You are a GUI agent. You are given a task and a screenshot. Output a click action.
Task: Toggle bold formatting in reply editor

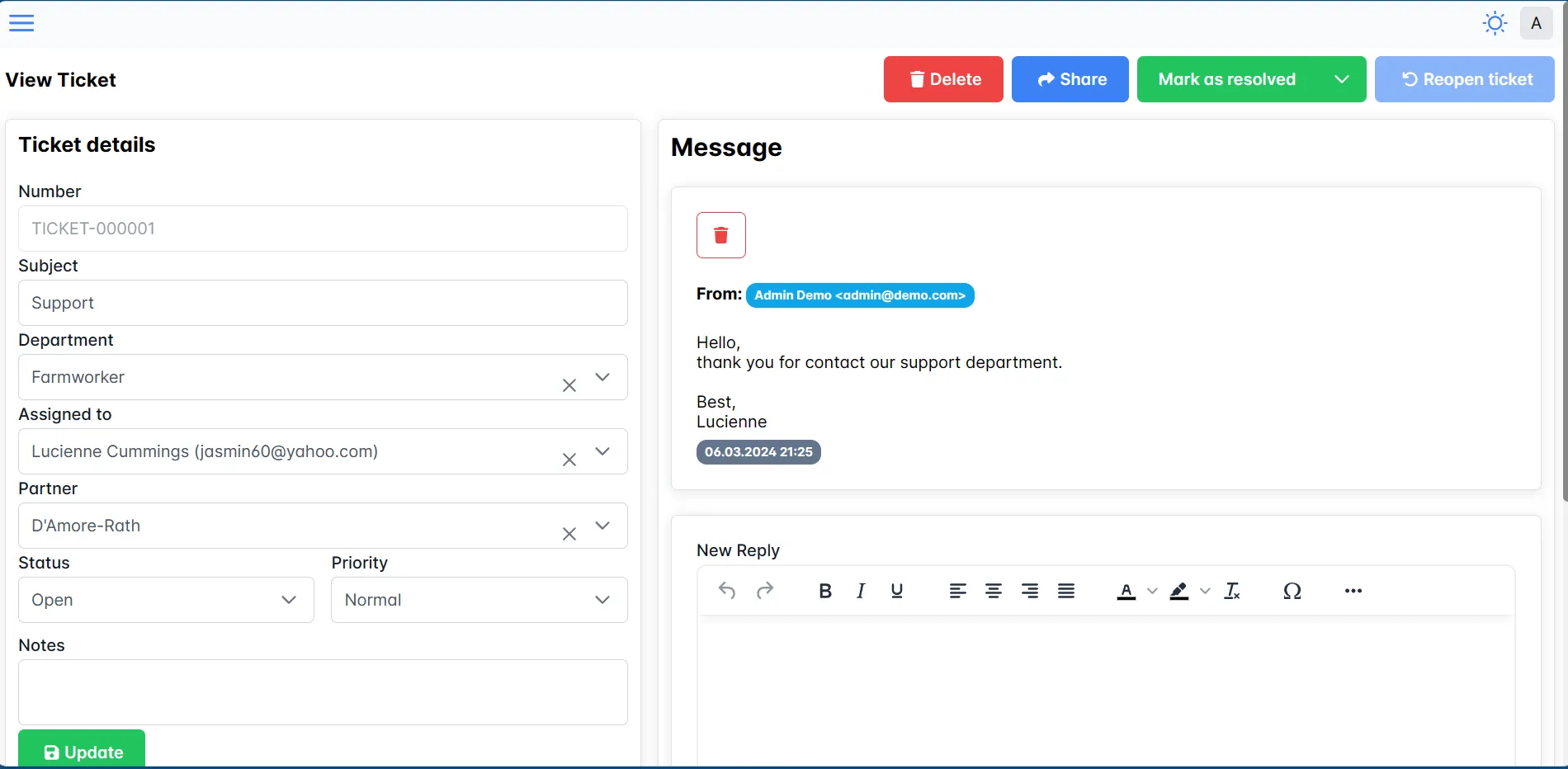click(x=824, y=591)
